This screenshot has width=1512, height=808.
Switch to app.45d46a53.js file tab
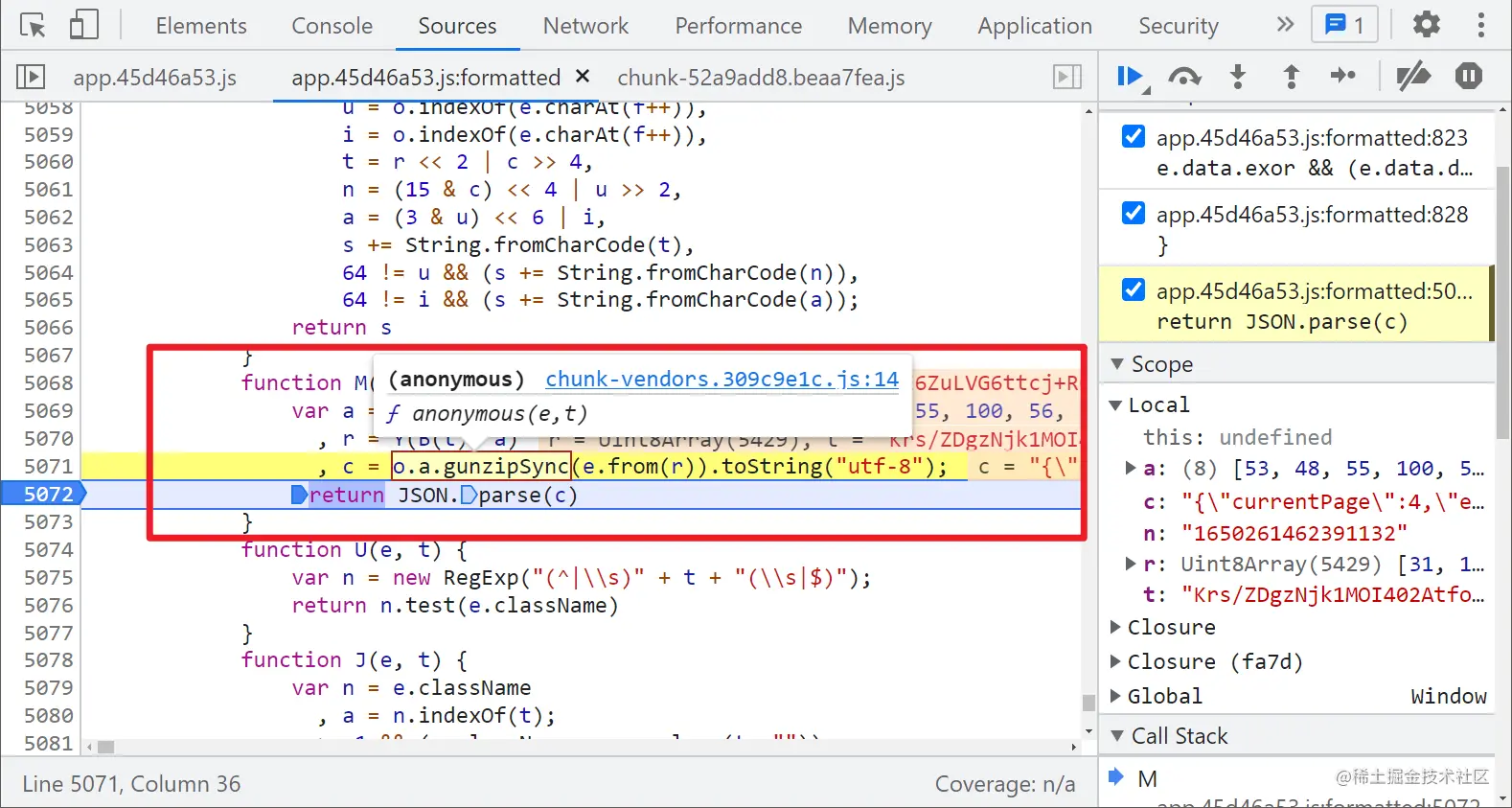point(155,78)
